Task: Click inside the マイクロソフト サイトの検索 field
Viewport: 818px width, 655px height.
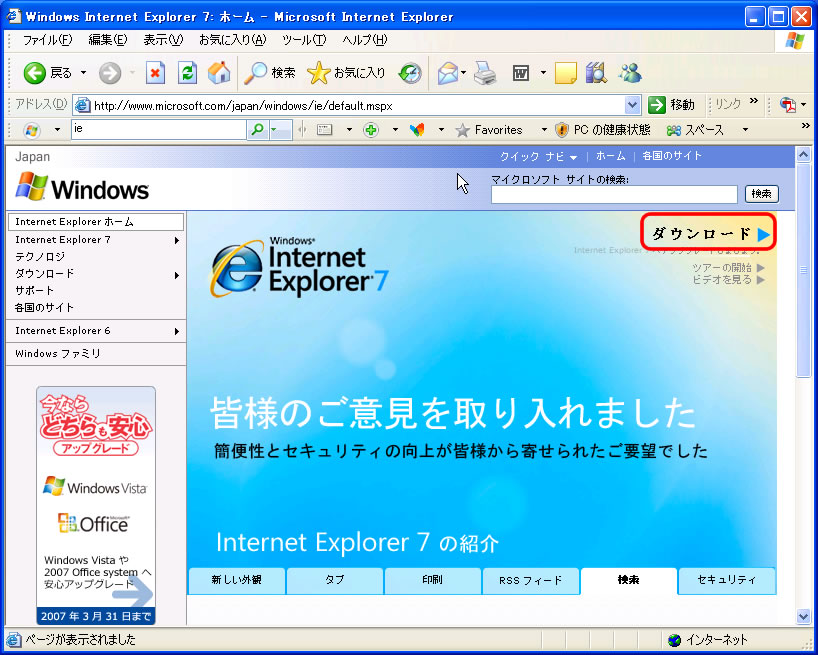Action: [x=614, y=195]
